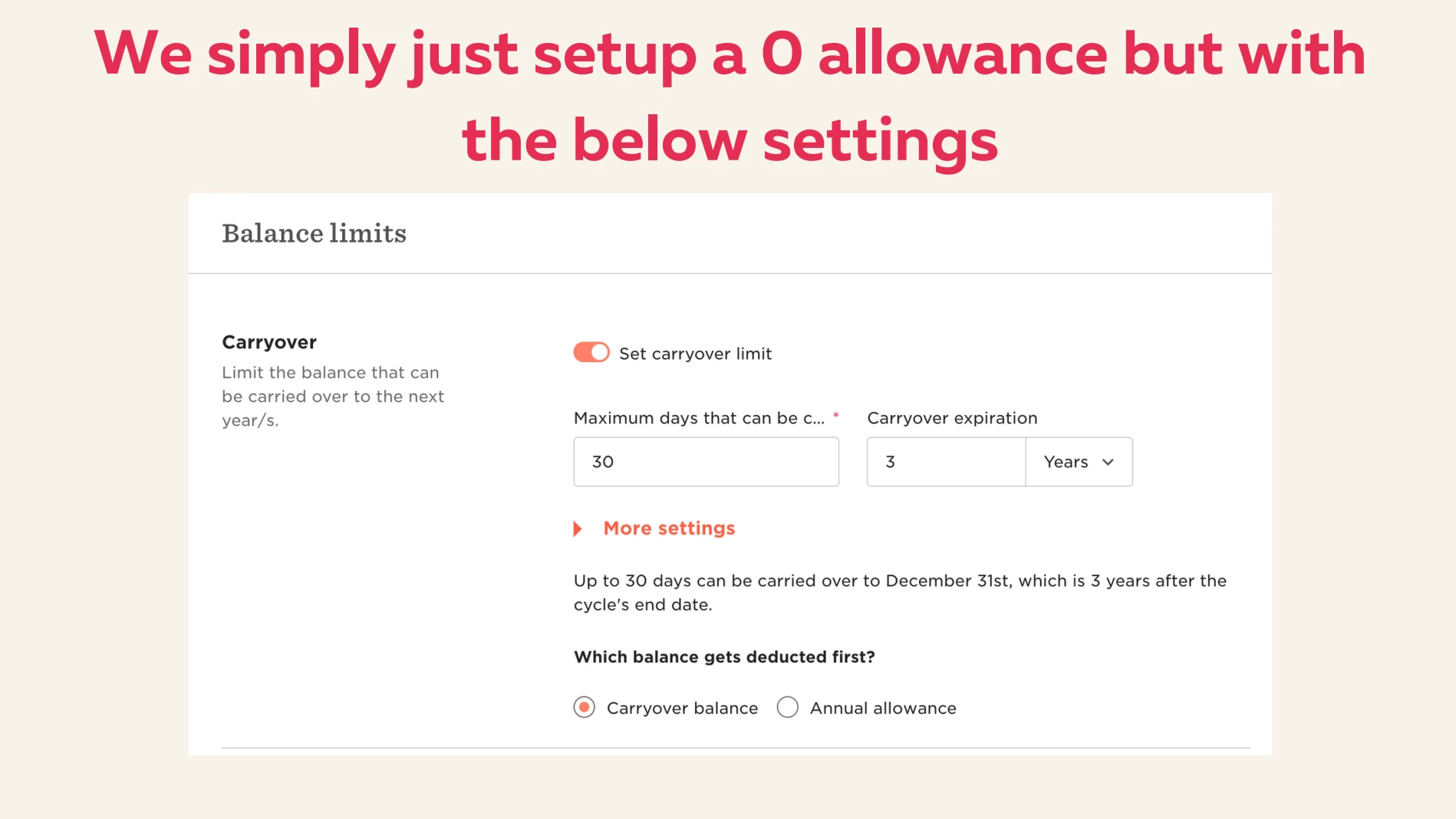Click the slide title about 0 allowance
1456x819 pixels.
coord(730,96)
